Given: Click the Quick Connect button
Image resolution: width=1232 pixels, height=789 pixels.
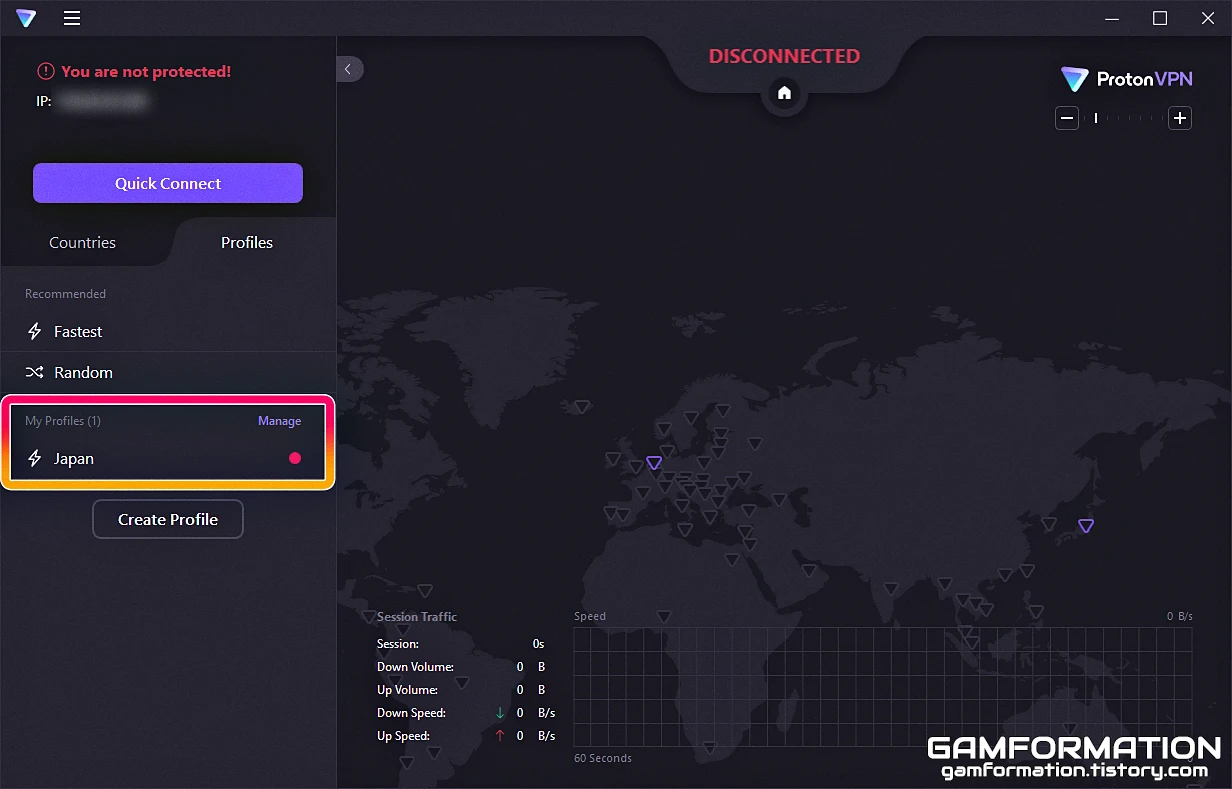Looking at the screenshot, I should coord(168,183).
